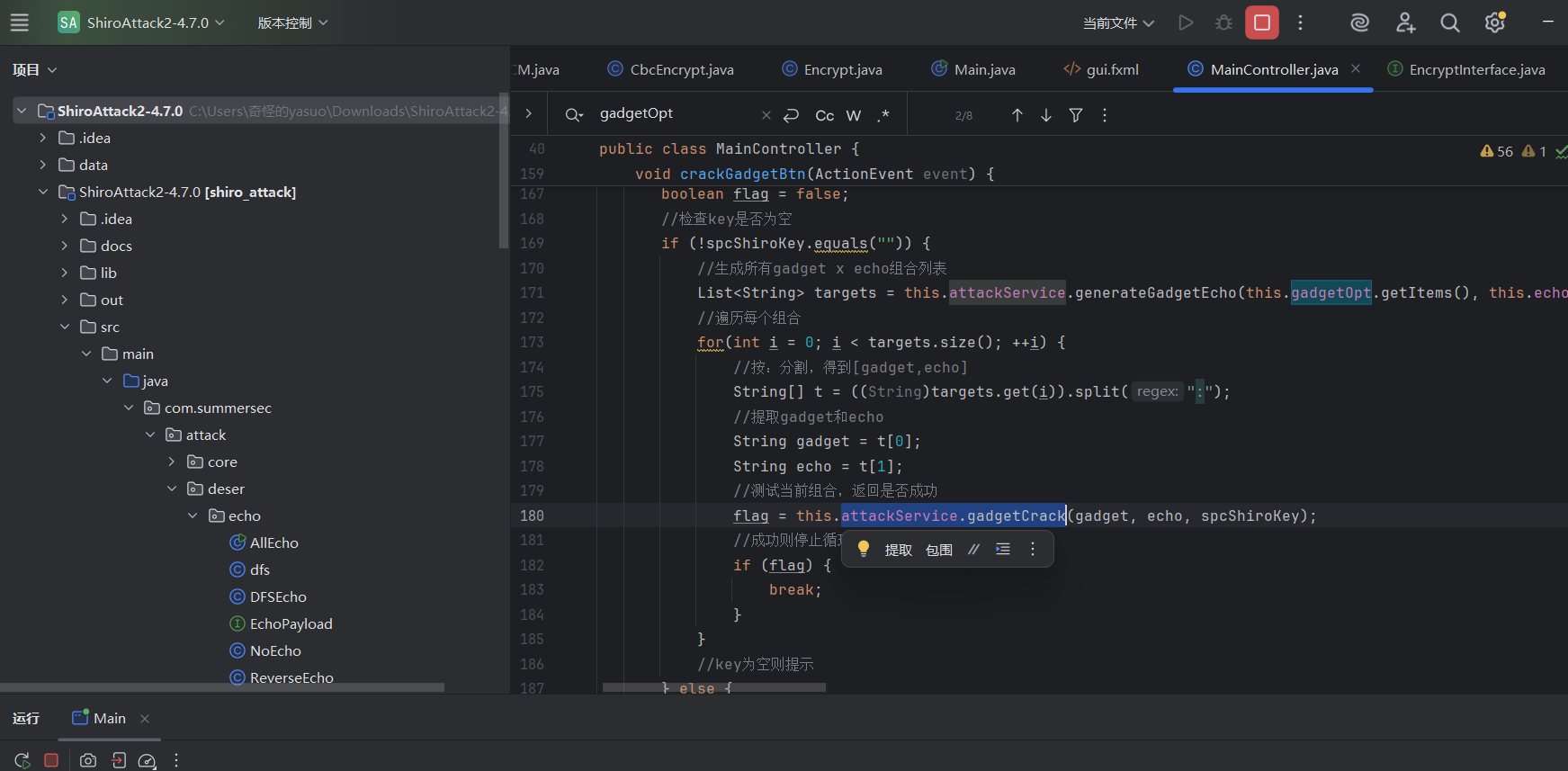Click 提取 in the floating code toolbar
The height and width of the screenshot is (771, 1568).
click(898, 550)
